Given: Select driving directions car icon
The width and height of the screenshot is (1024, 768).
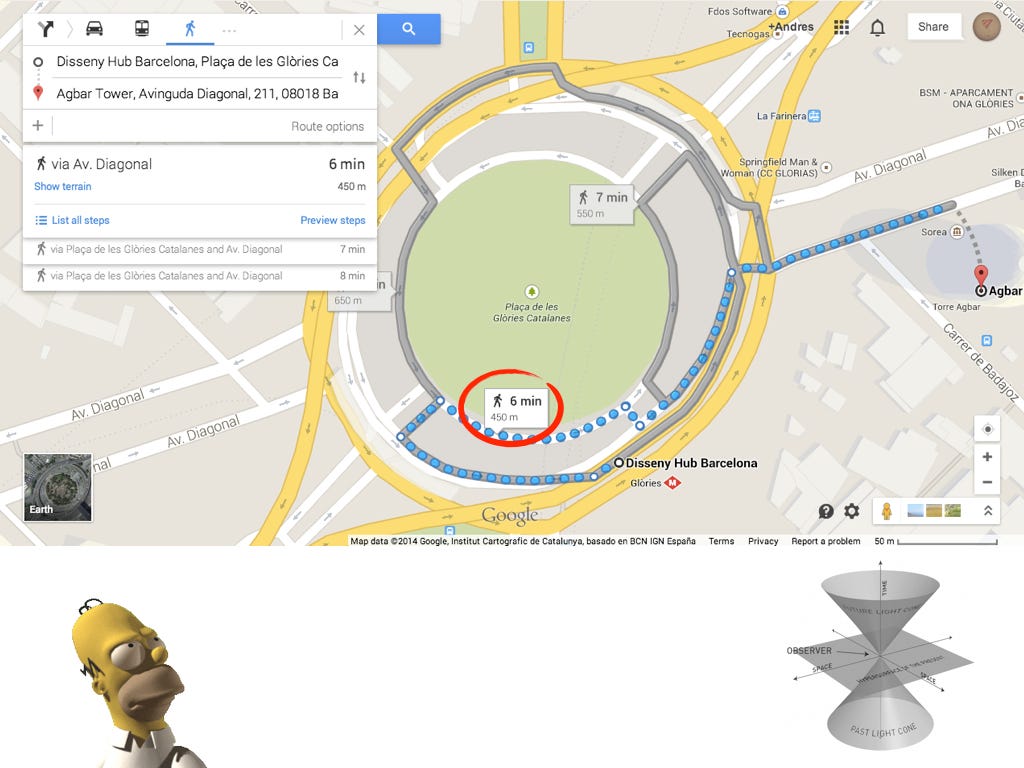Looking at the screenshot, I should pyautogui.click(x=95, y=29).
